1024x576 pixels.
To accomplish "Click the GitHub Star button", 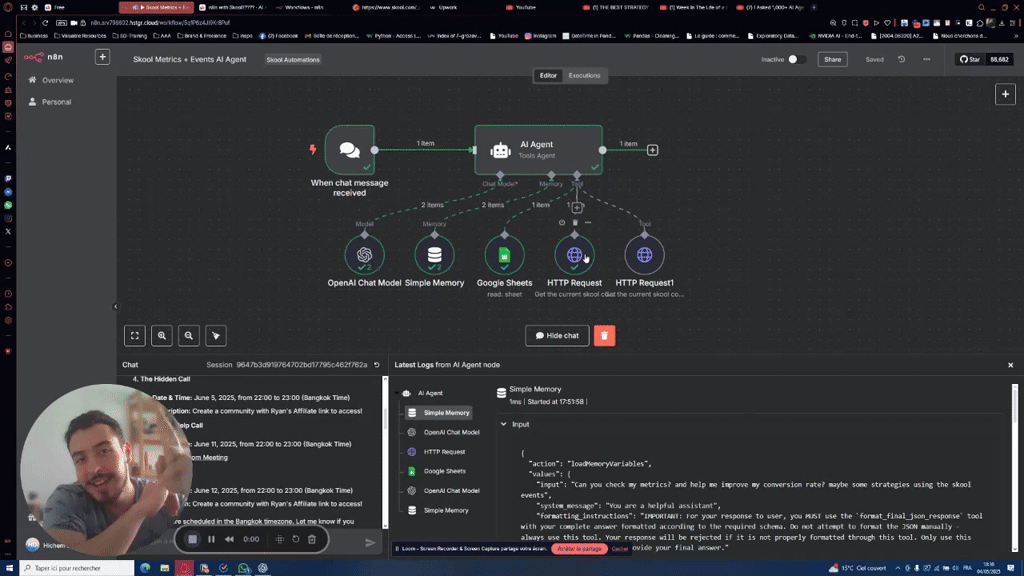I will (970, 59).
